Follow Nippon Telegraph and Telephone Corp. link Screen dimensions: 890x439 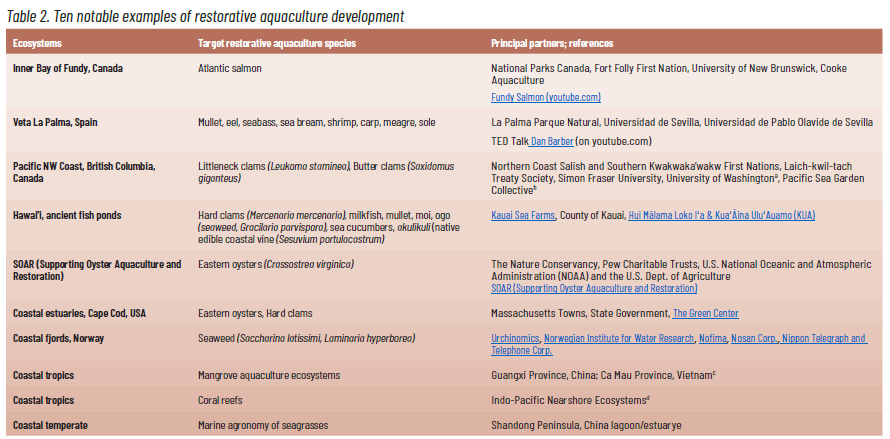pyautogui.click(x=824, y=338)
